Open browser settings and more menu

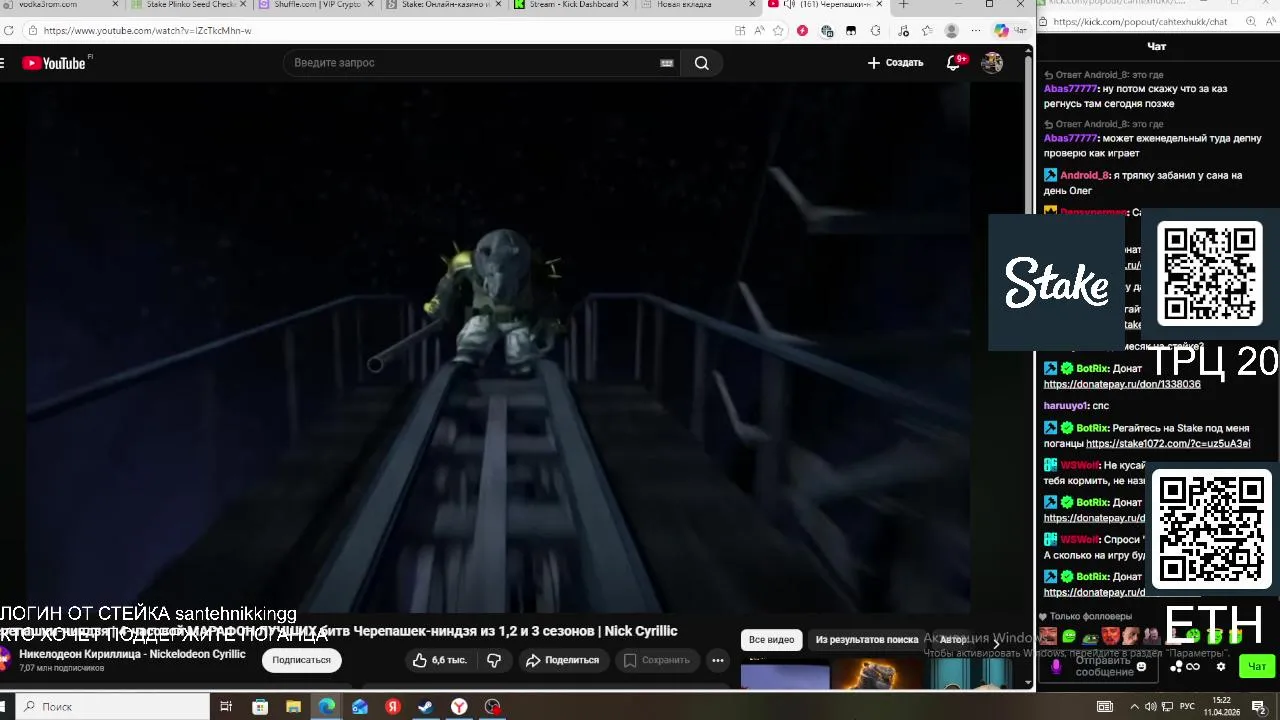975,31
